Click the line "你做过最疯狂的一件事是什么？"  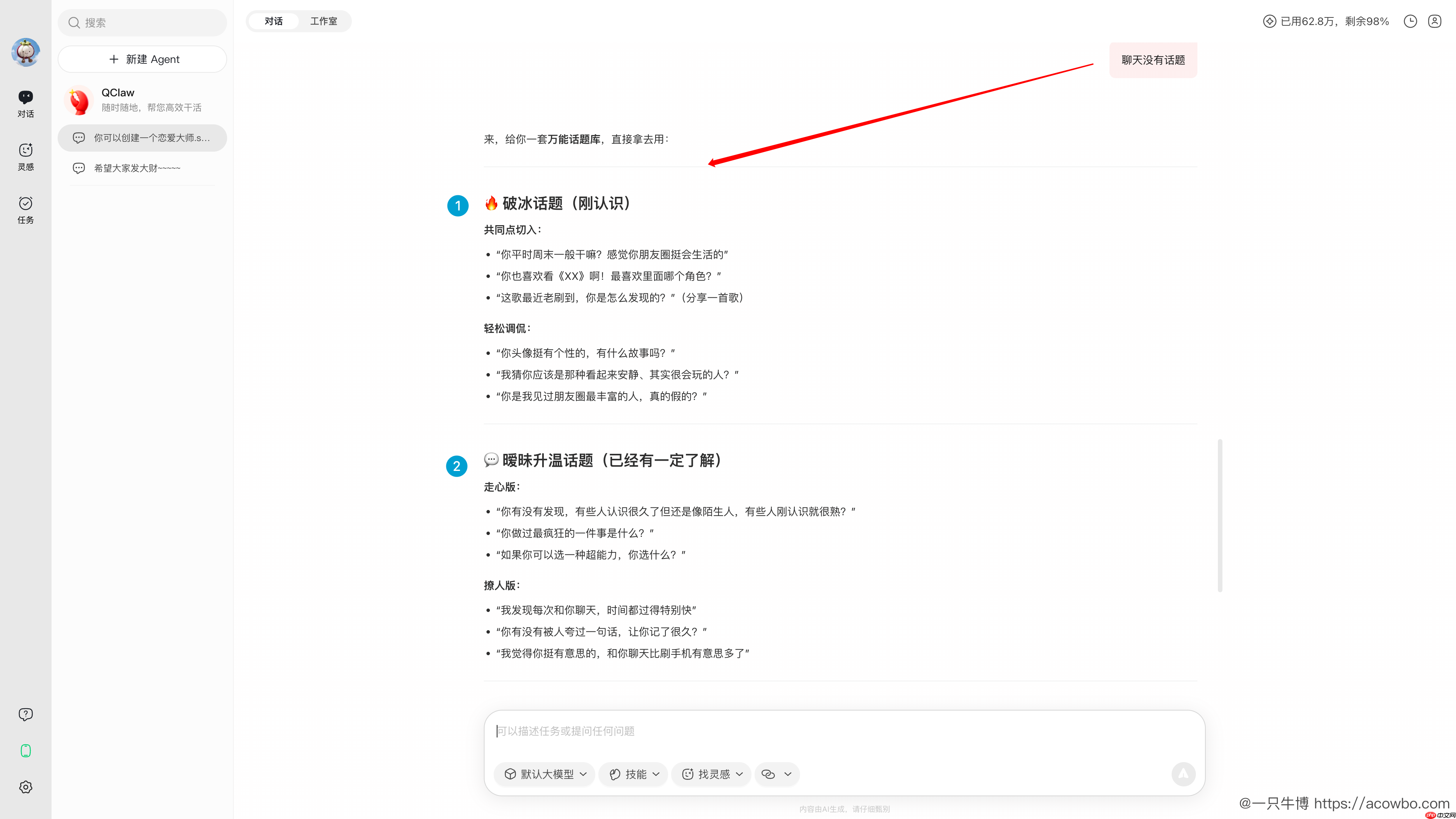click(574, 533)
